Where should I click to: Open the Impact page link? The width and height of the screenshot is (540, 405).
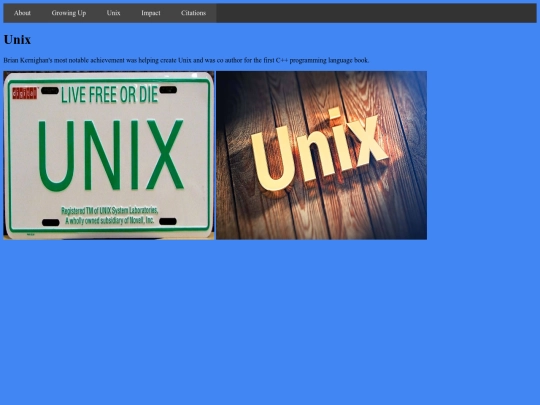click(x=151, y=13)
